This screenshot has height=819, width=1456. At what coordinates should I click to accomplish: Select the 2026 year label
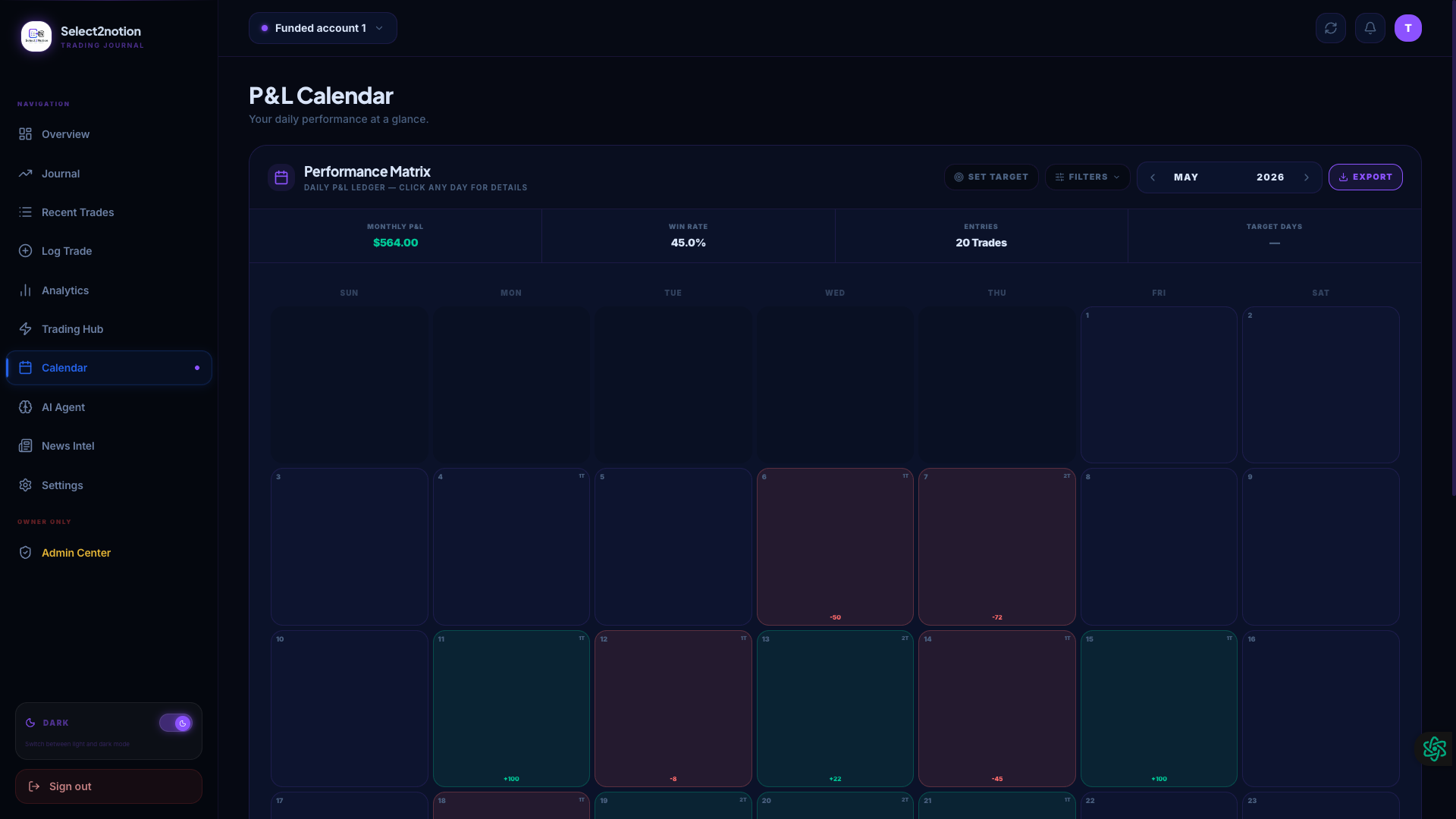click(x=1270, y=177)
